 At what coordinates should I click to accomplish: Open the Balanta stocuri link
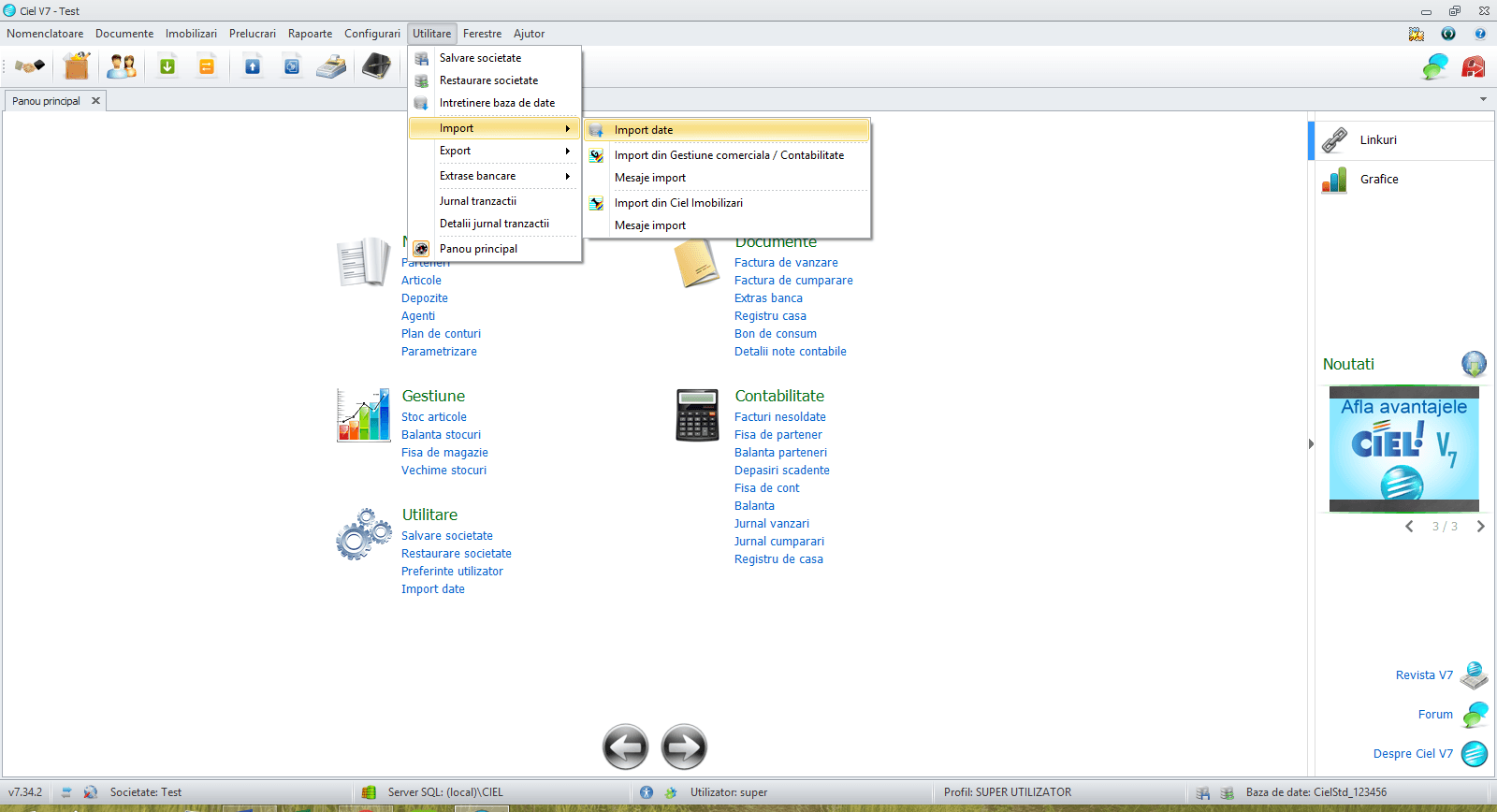(441, 435)
